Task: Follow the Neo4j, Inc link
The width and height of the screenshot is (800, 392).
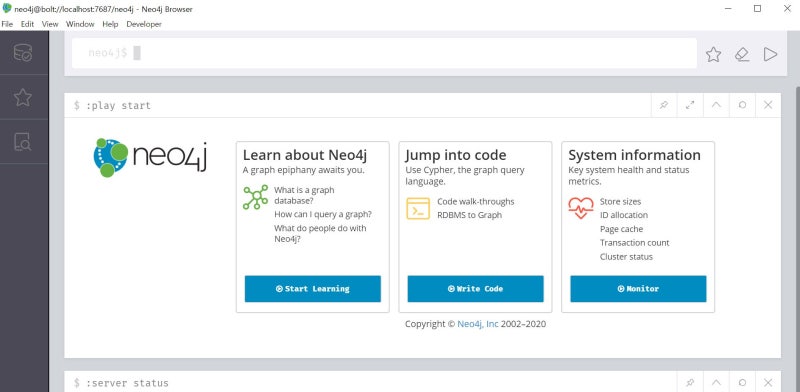Action: [x=478, y=324]
